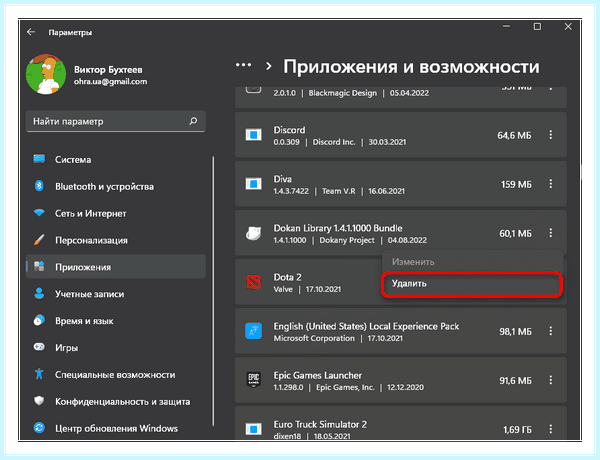Click the search magnifier icon in Найти параметр

(x=193, y=121)
